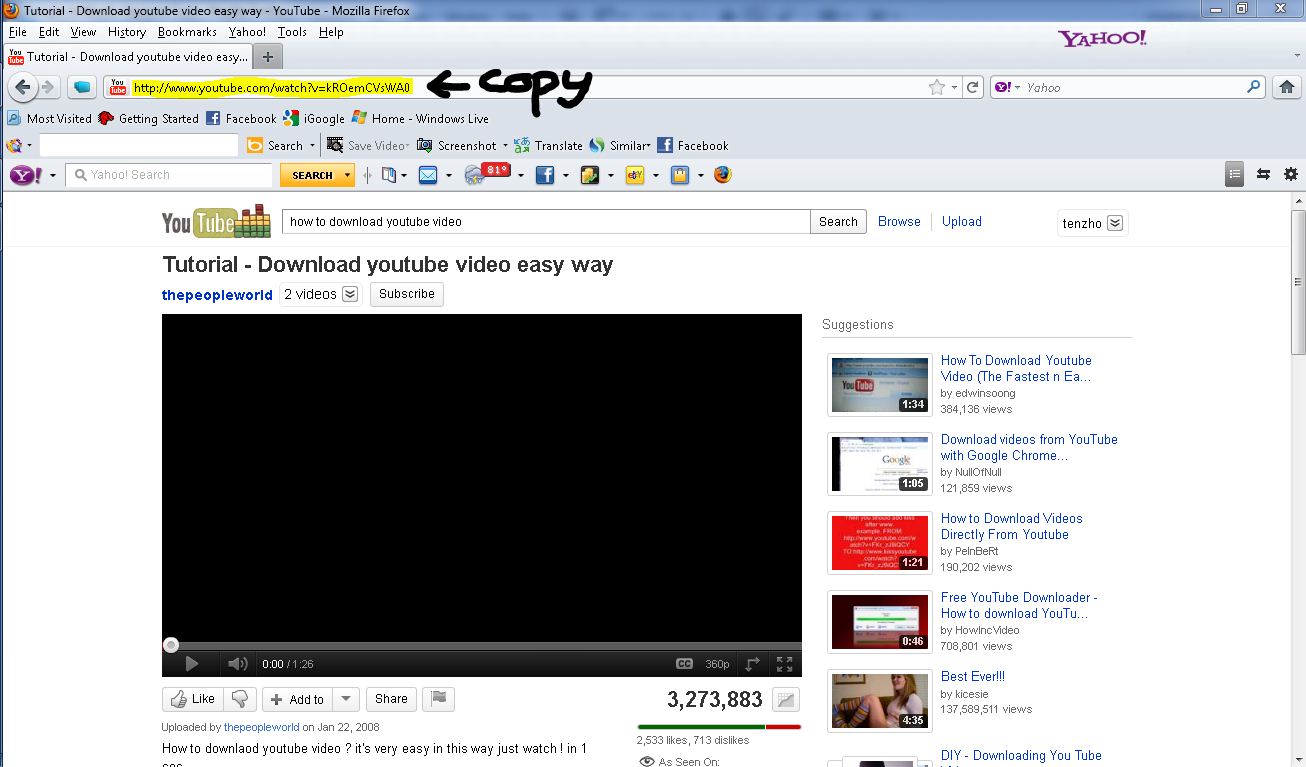Open the weather icon showing 81°
Image resolution: width=1306 pixels, height=767 pixels.
click(x=487, y=174)
